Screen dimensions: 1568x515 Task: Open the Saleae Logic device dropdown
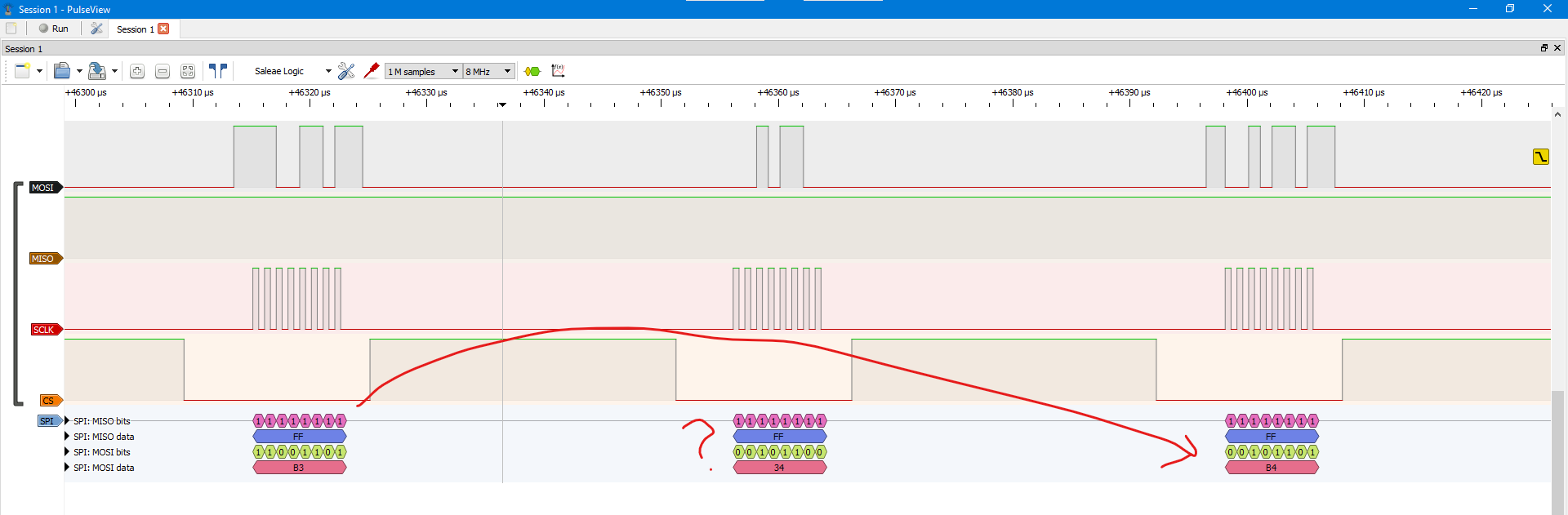pos(291,72)
